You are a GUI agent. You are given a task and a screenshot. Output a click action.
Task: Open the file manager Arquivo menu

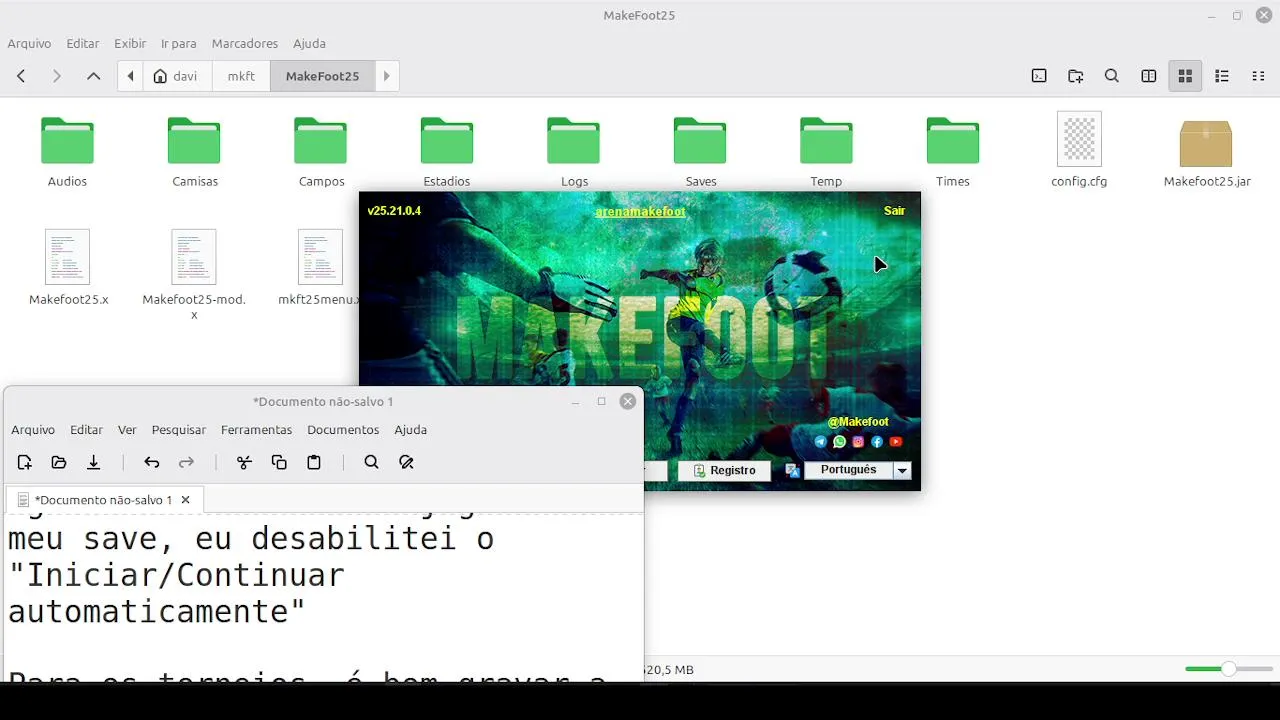29,44
